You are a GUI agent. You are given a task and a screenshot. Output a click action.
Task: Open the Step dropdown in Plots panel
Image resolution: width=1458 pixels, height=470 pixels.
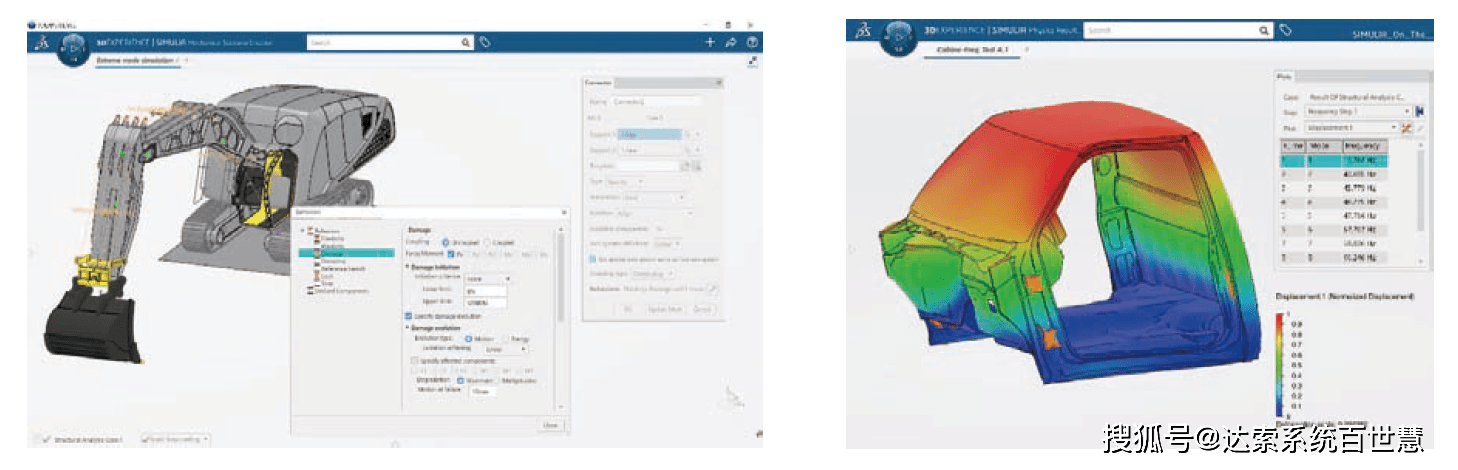[x=1358, y=112]
